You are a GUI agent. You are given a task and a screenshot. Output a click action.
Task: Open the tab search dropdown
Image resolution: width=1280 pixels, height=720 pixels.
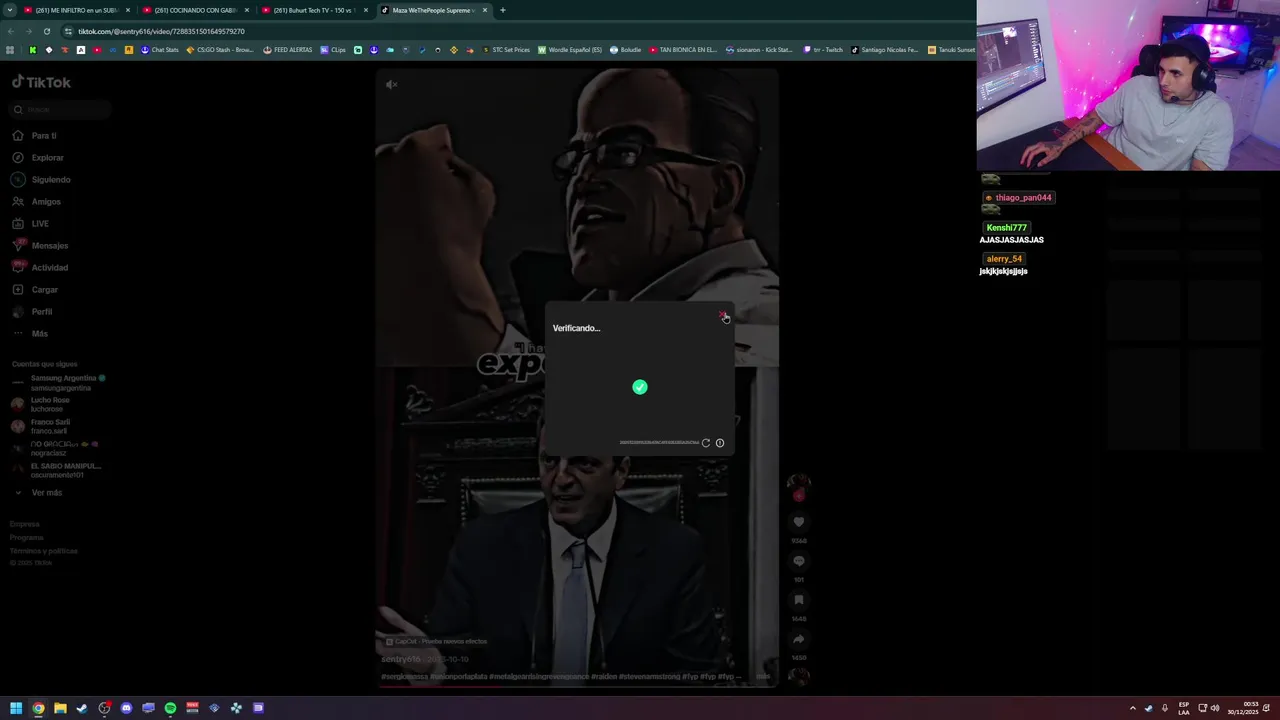[x=9, y=10]
